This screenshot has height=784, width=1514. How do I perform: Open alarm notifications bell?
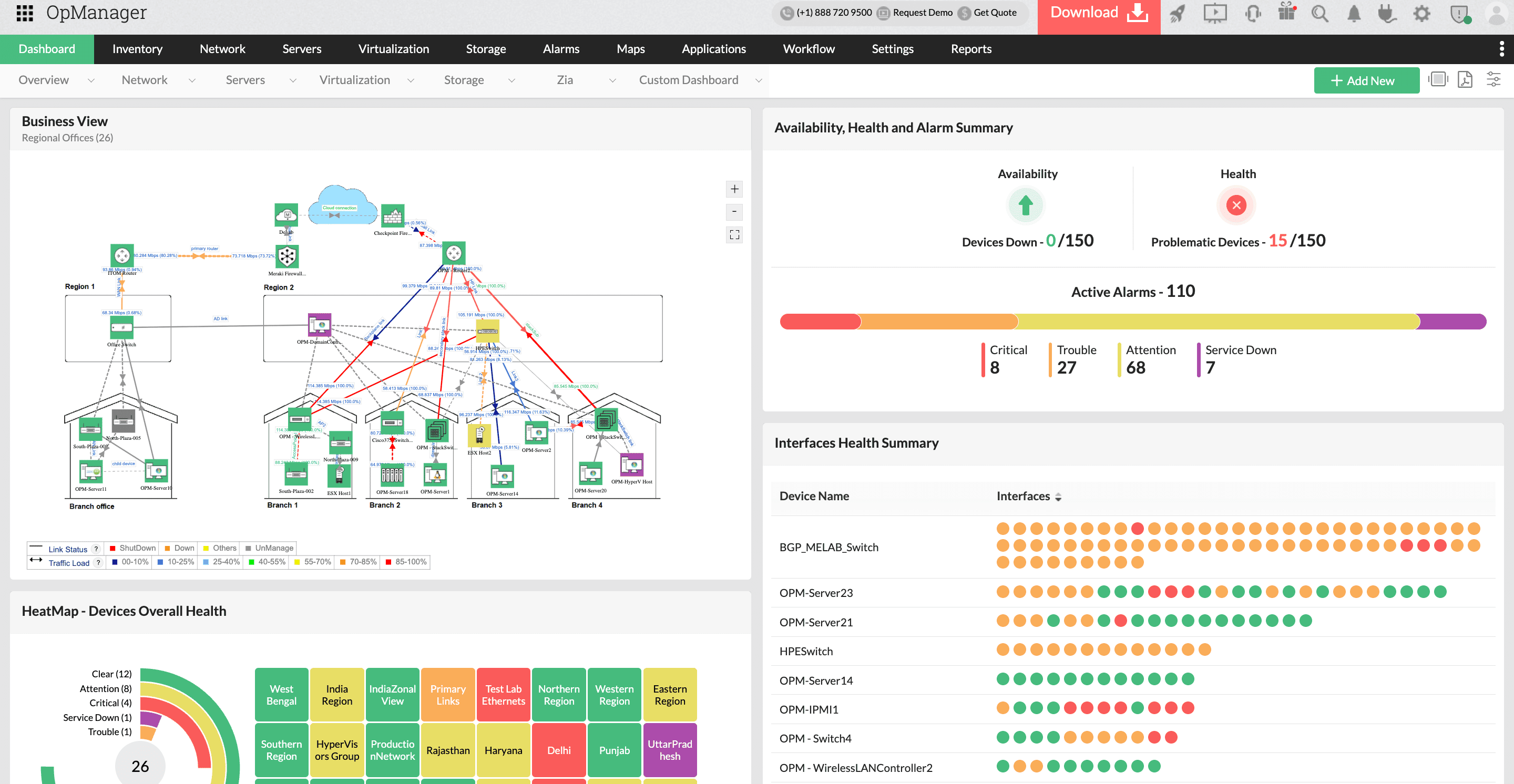coord(1354,14)
